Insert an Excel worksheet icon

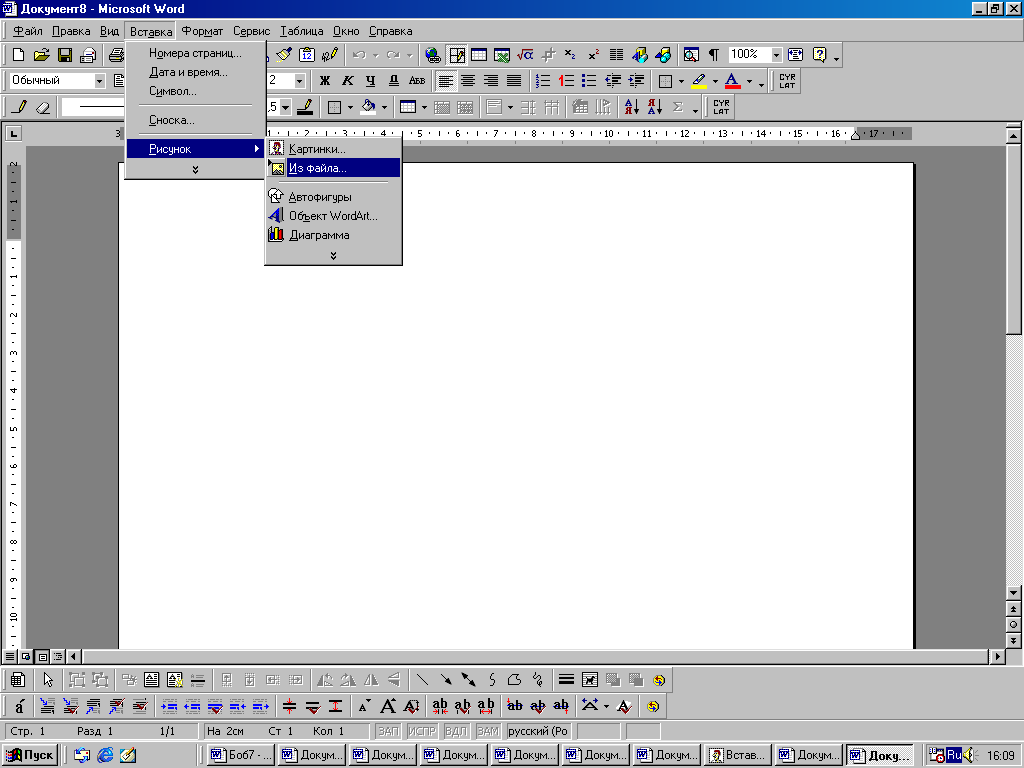point(502,55)
